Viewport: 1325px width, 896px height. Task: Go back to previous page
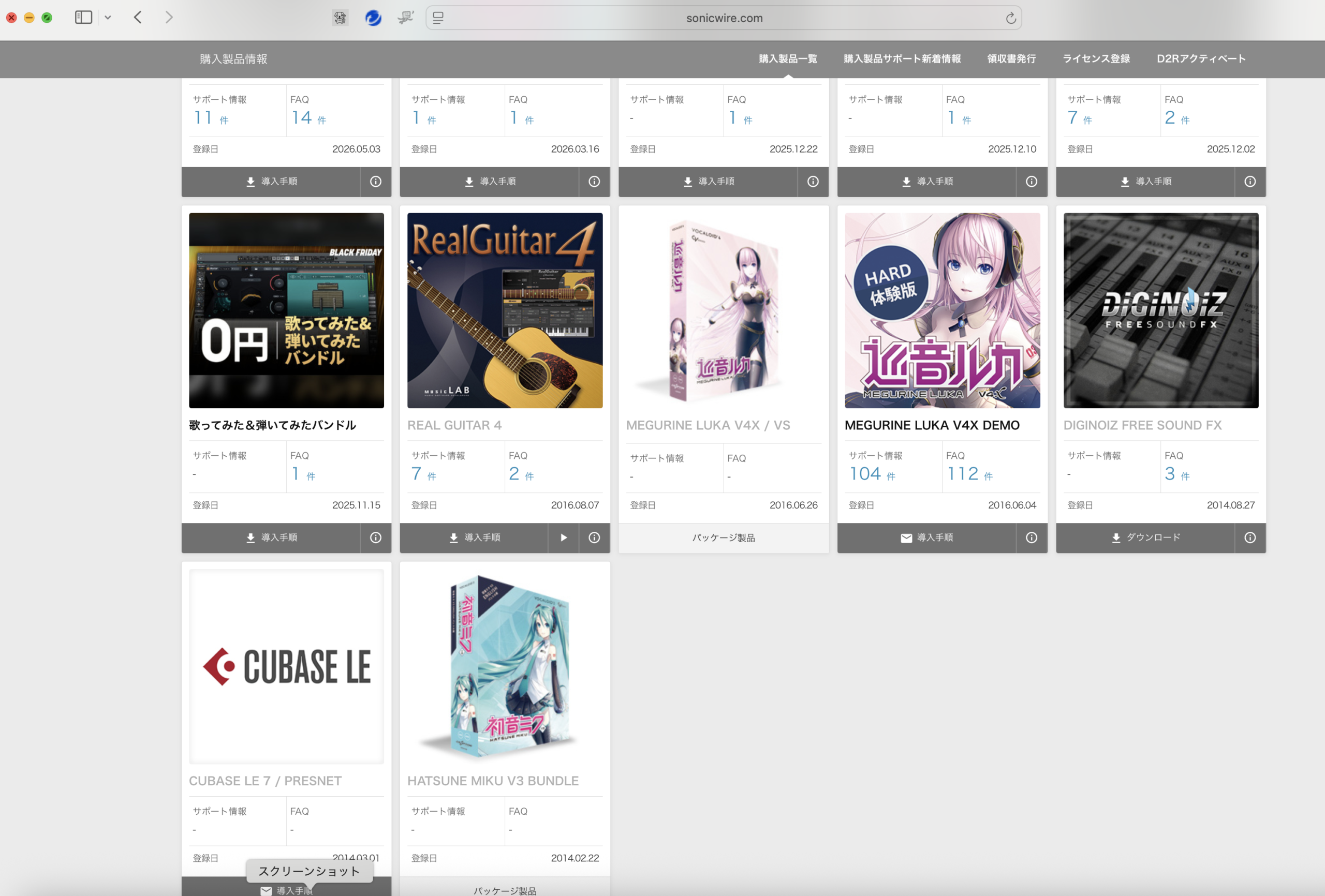coord(138,18)
